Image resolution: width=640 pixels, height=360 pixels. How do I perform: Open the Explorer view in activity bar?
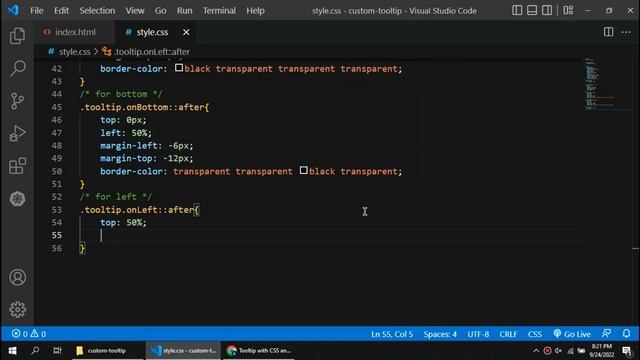[17, 36]
